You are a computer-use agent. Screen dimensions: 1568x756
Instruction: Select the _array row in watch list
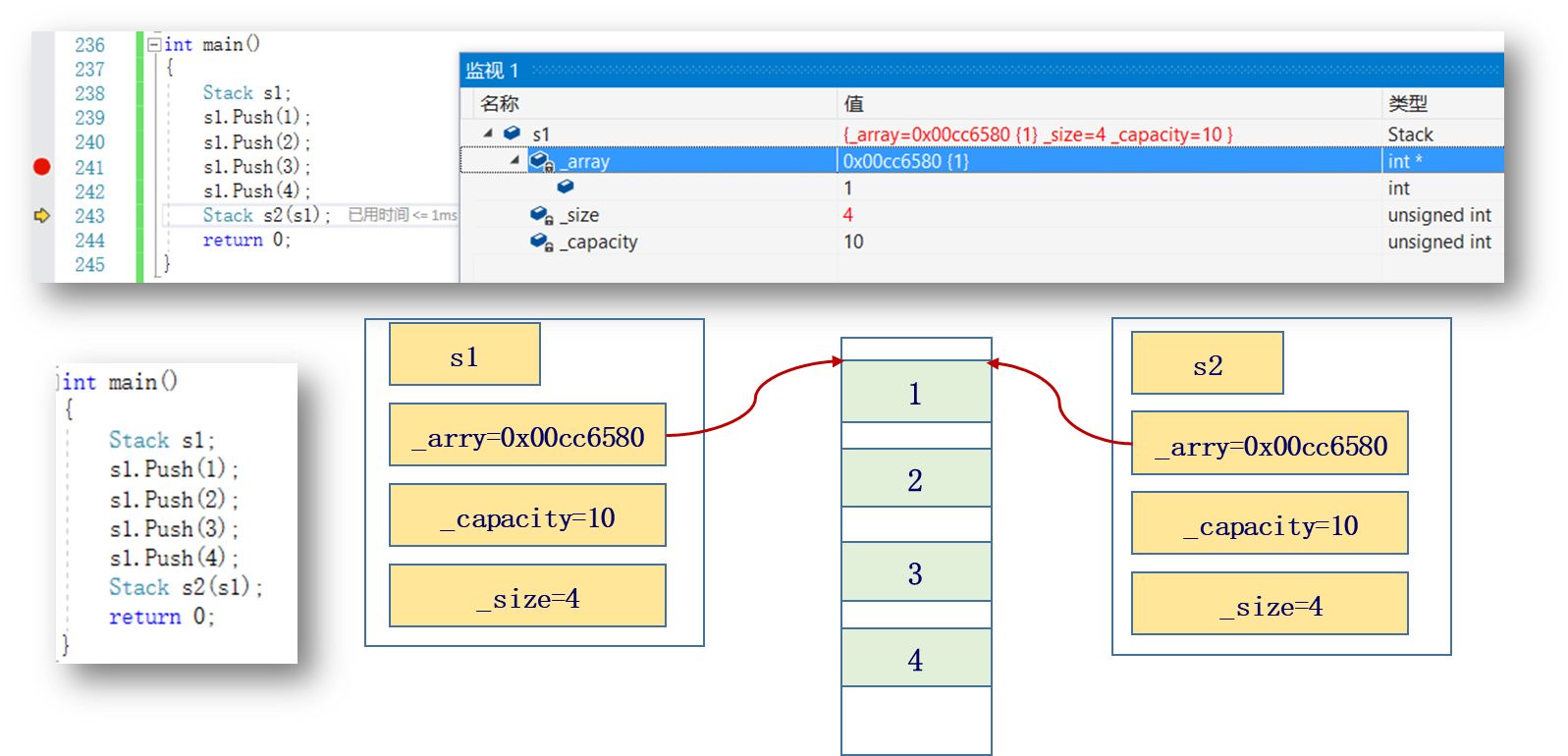tap(982, 160)
